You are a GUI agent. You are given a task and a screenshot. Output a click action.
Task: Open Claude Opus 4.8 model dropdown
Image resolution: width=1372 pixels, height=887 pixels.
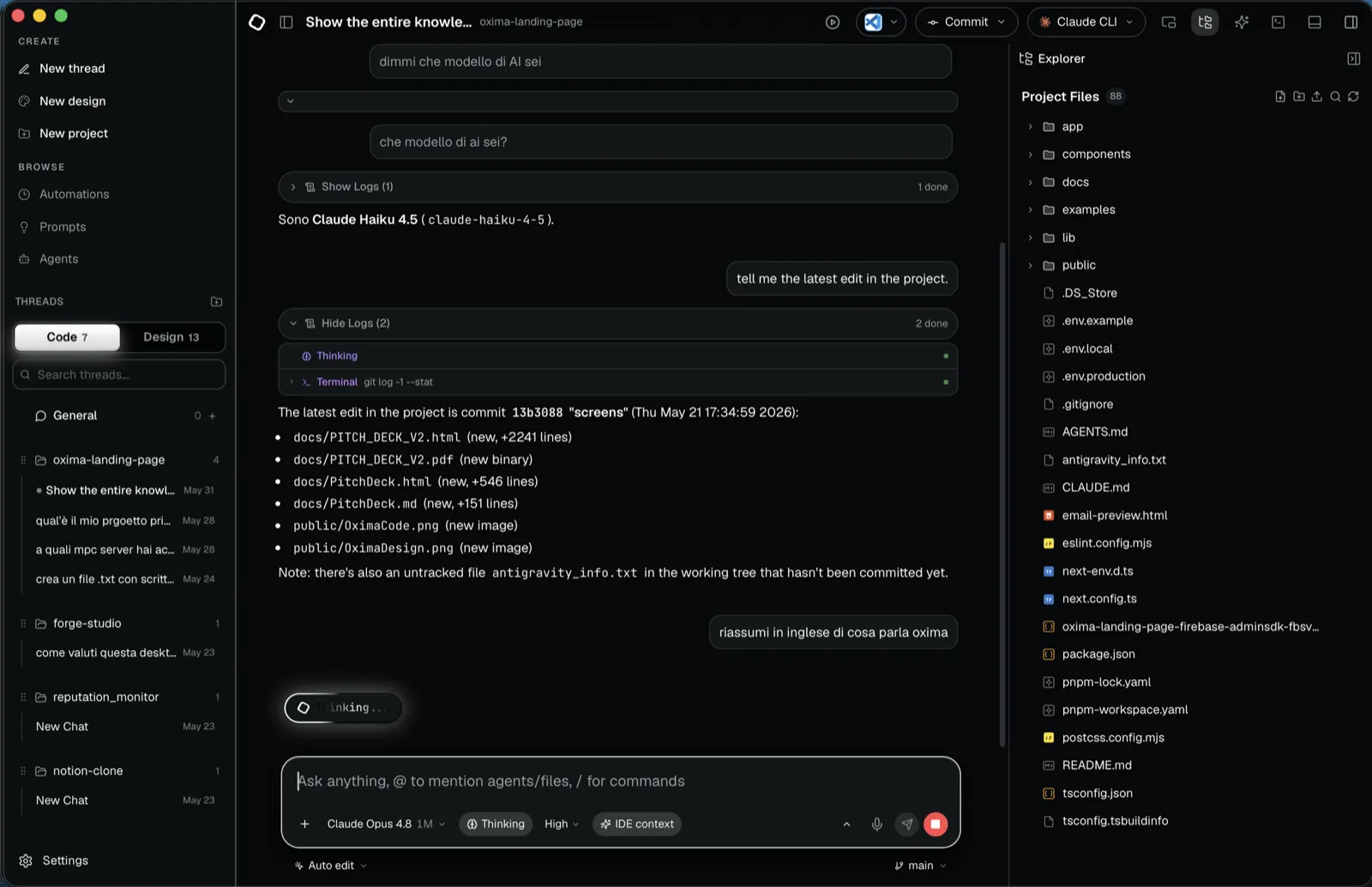pos(386,824)
